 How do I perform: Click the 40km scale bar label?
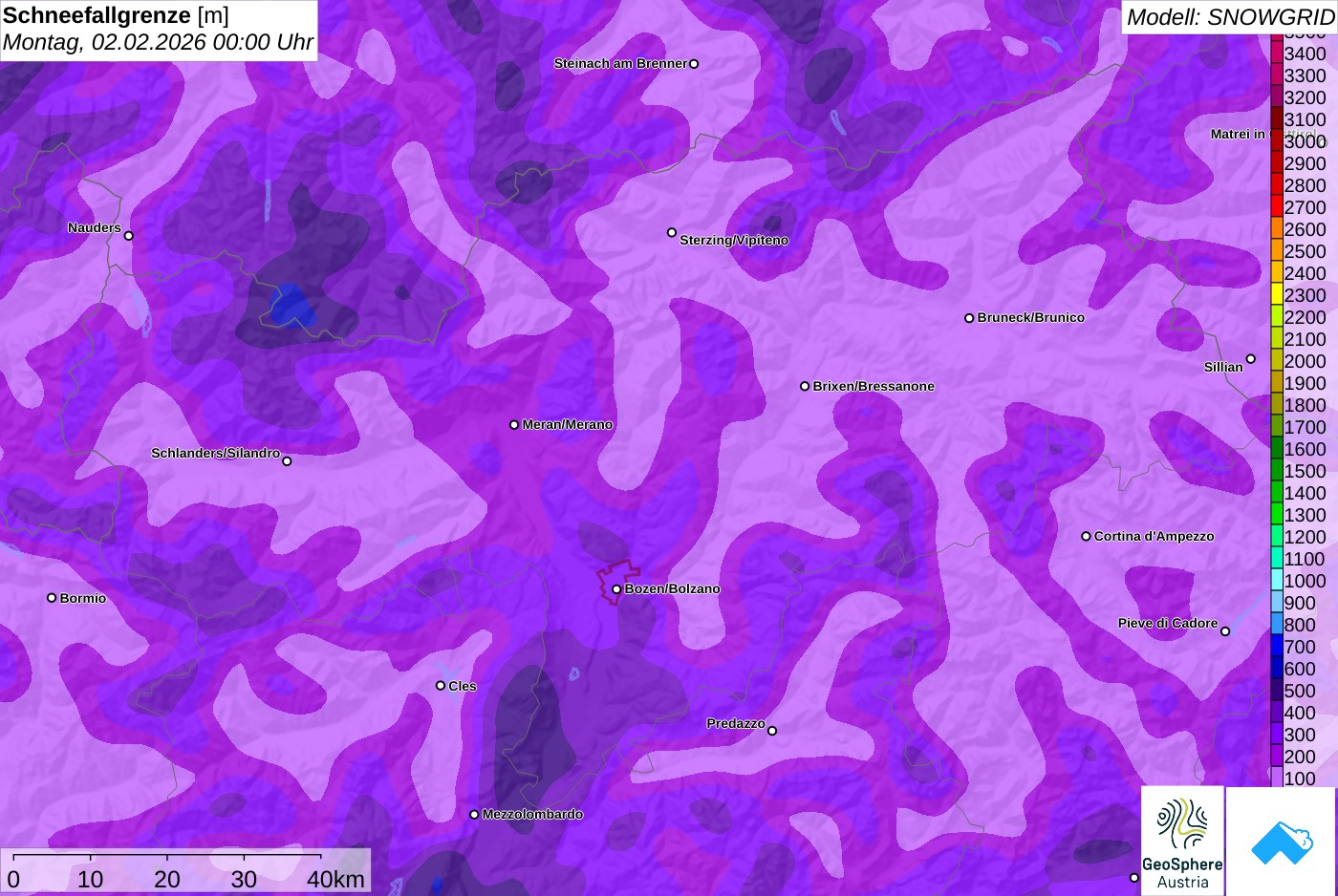coord(335,879)
